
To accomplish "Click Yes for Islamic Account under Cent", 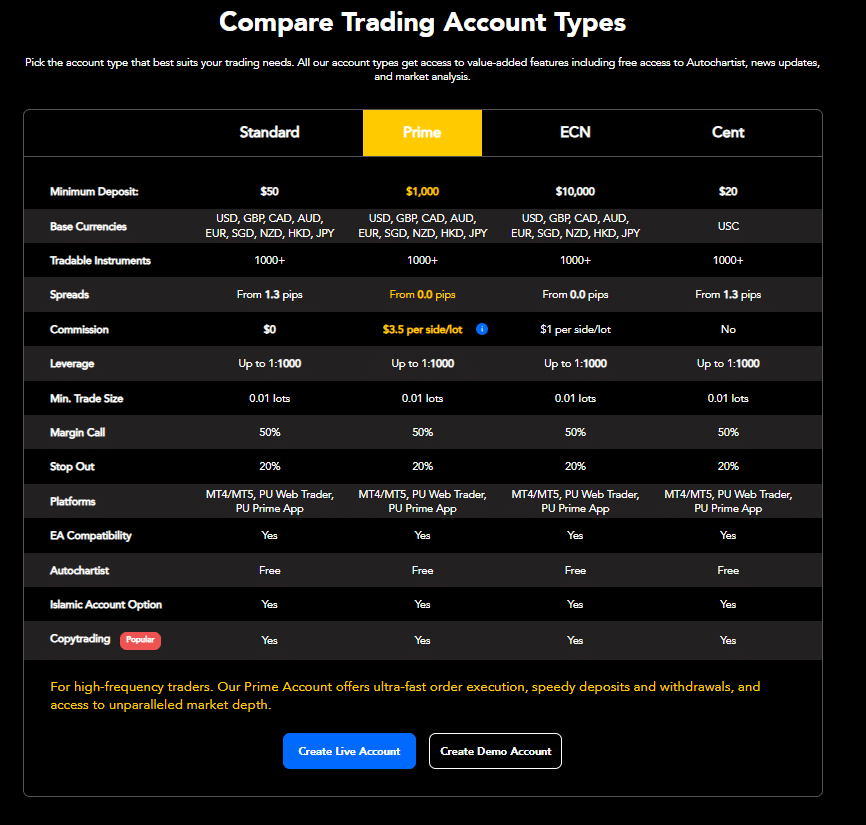I will [x=728, y=604].
